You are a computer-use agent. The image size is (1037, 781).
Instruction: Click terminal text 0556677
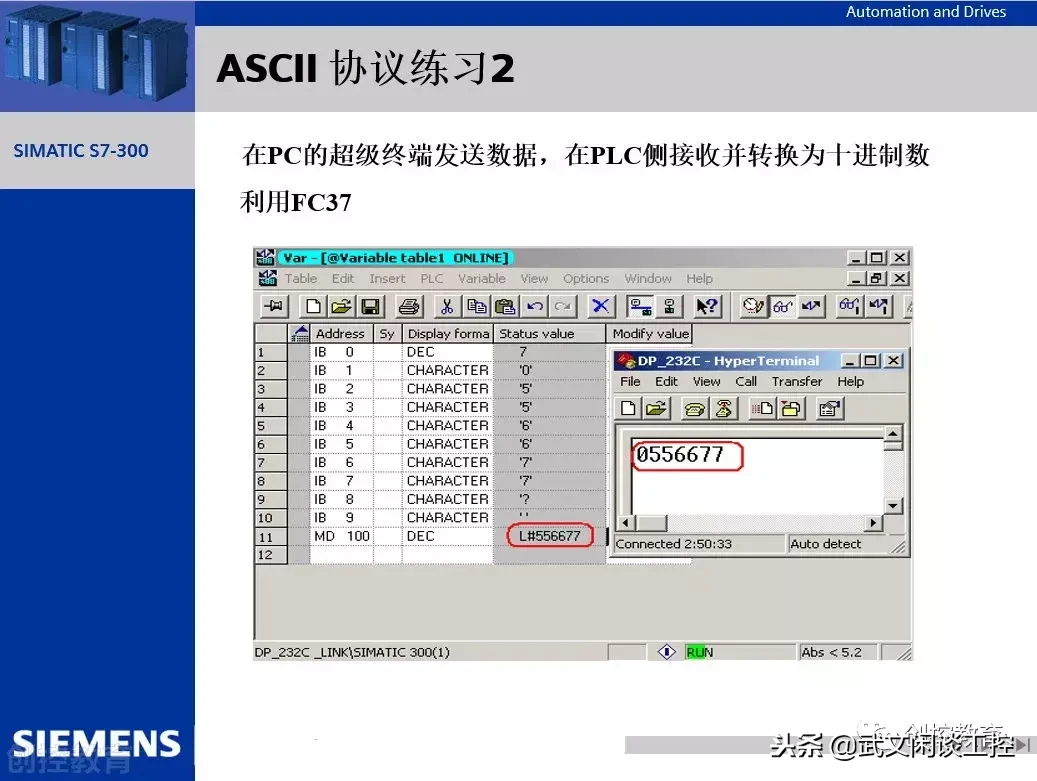680,454
